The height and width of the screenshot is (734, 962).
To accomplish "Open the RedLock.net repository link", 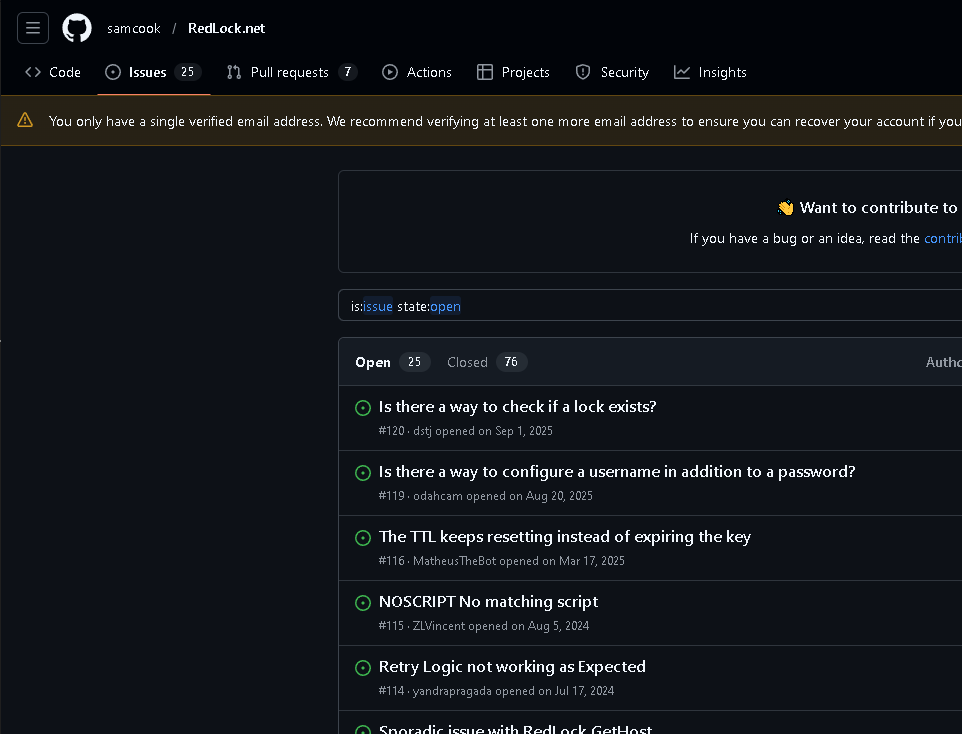I will [226, 28].
